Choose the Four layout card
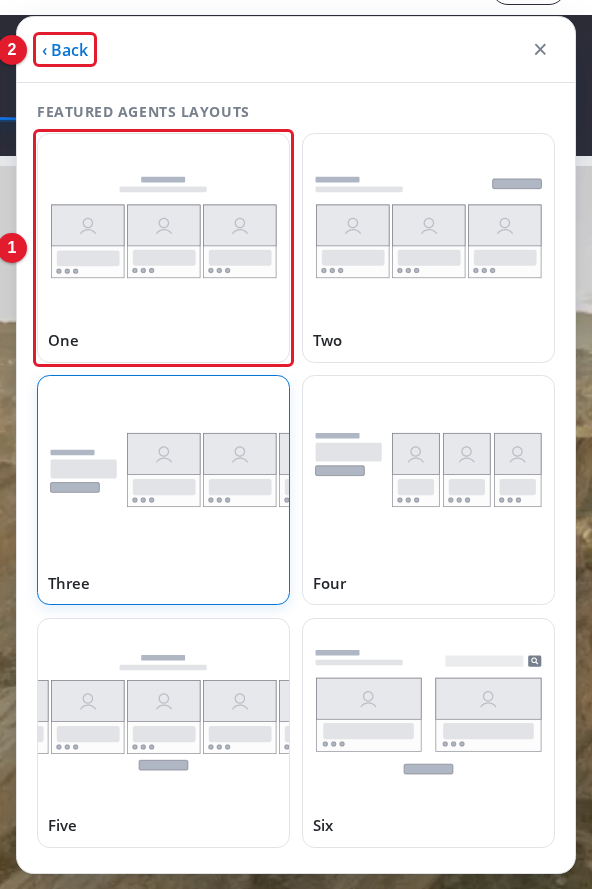The width and height of the screenshot is (592, 889). pyautogui.click(x=428, y=490)
